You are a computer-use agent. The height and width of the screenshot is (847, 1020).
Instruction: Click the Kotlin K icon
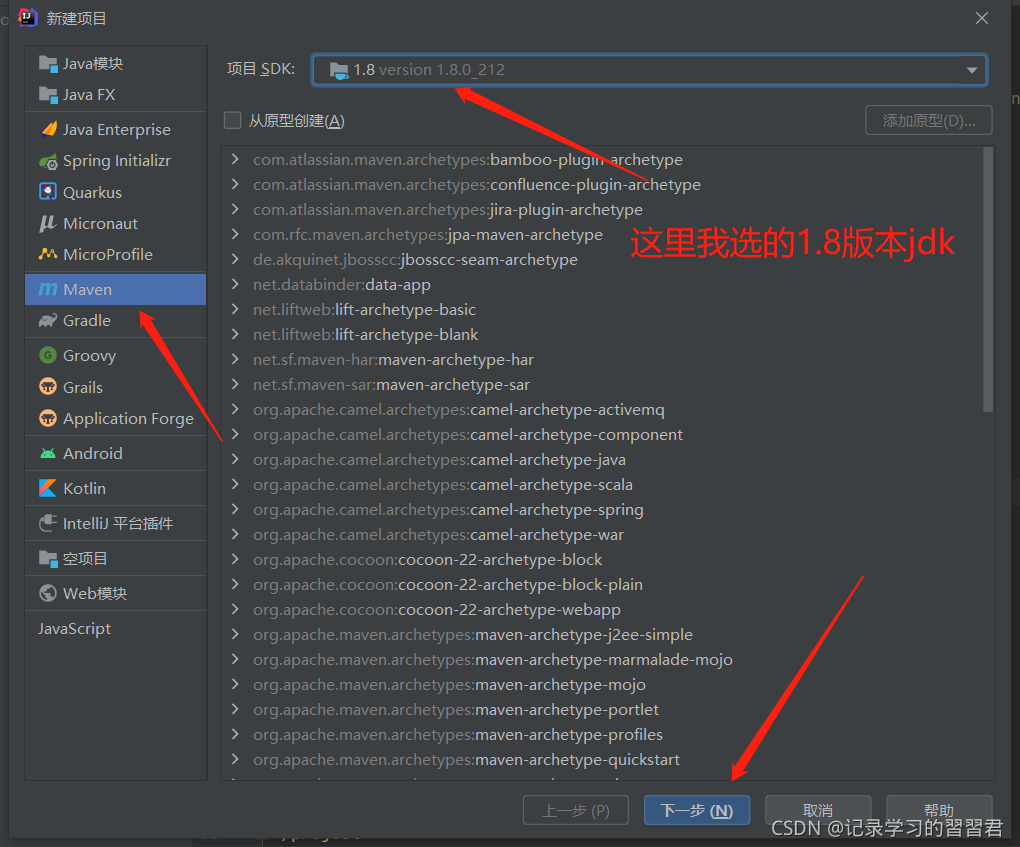(48, 488)
